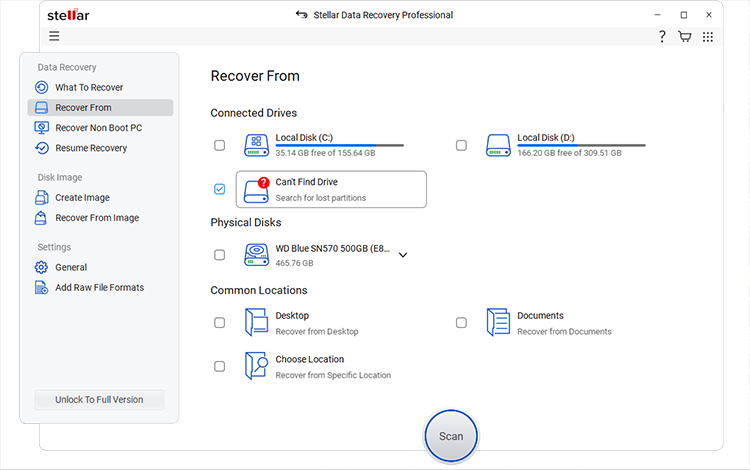Click WD Blue SN570 500GB disk name
The image size is (750, 470).
[332, 249]
